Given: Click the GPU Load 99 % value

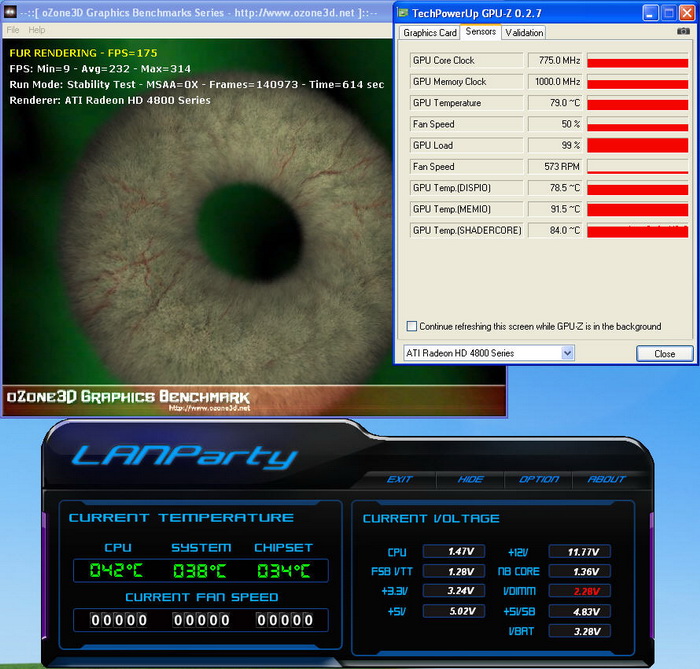Looking at the screenshot, I should pyautogui.click(x=555, y=145).
